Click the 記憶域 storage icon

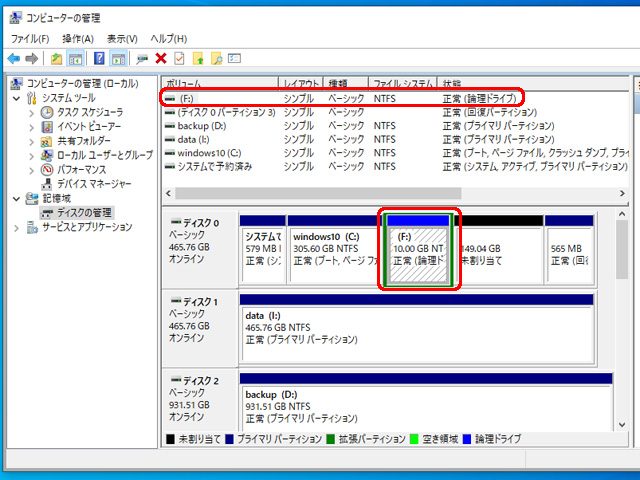click(32, 198)
